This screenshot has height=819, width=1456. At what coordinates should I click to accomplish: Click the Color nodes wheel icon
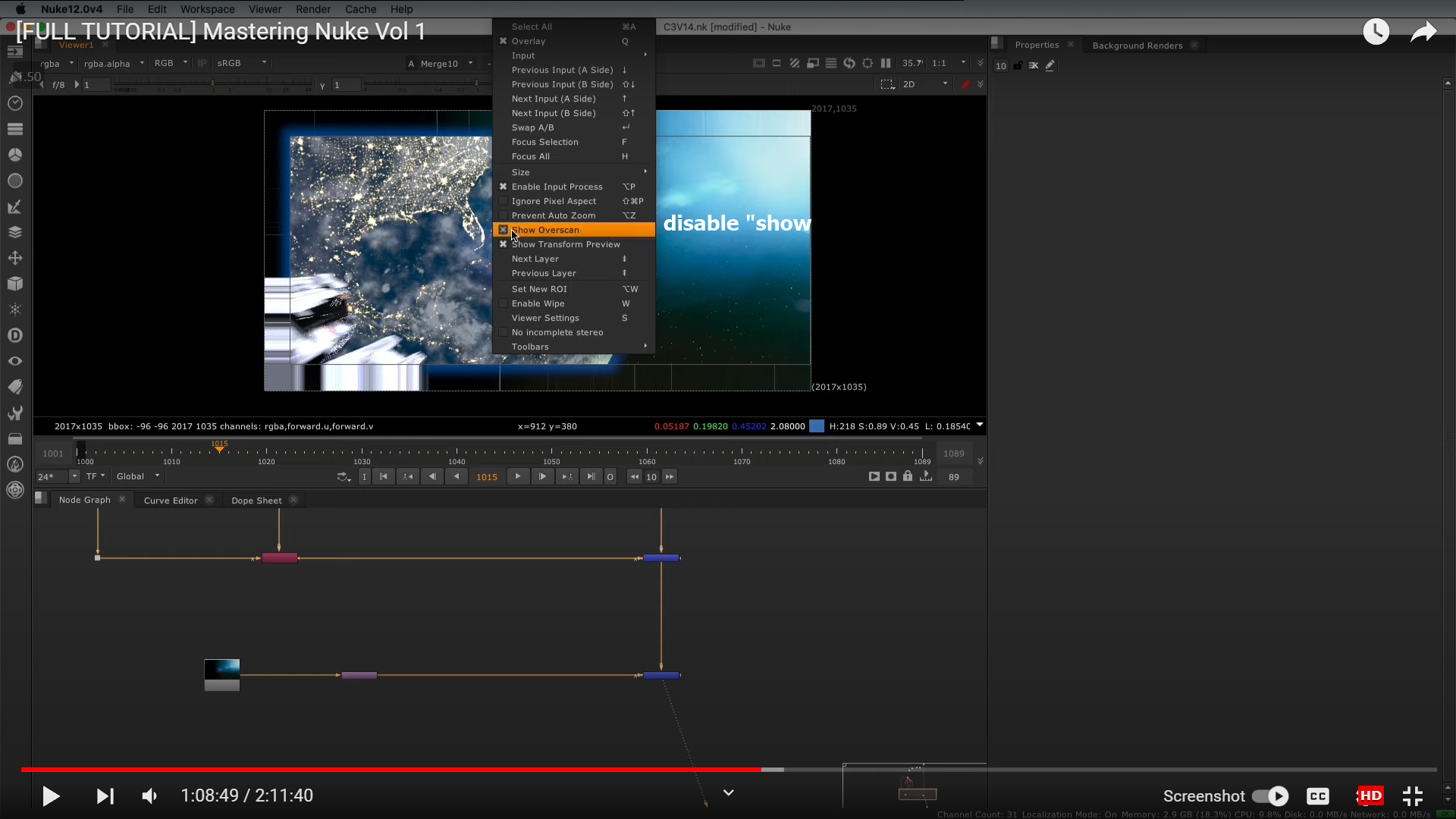point(14,155)
